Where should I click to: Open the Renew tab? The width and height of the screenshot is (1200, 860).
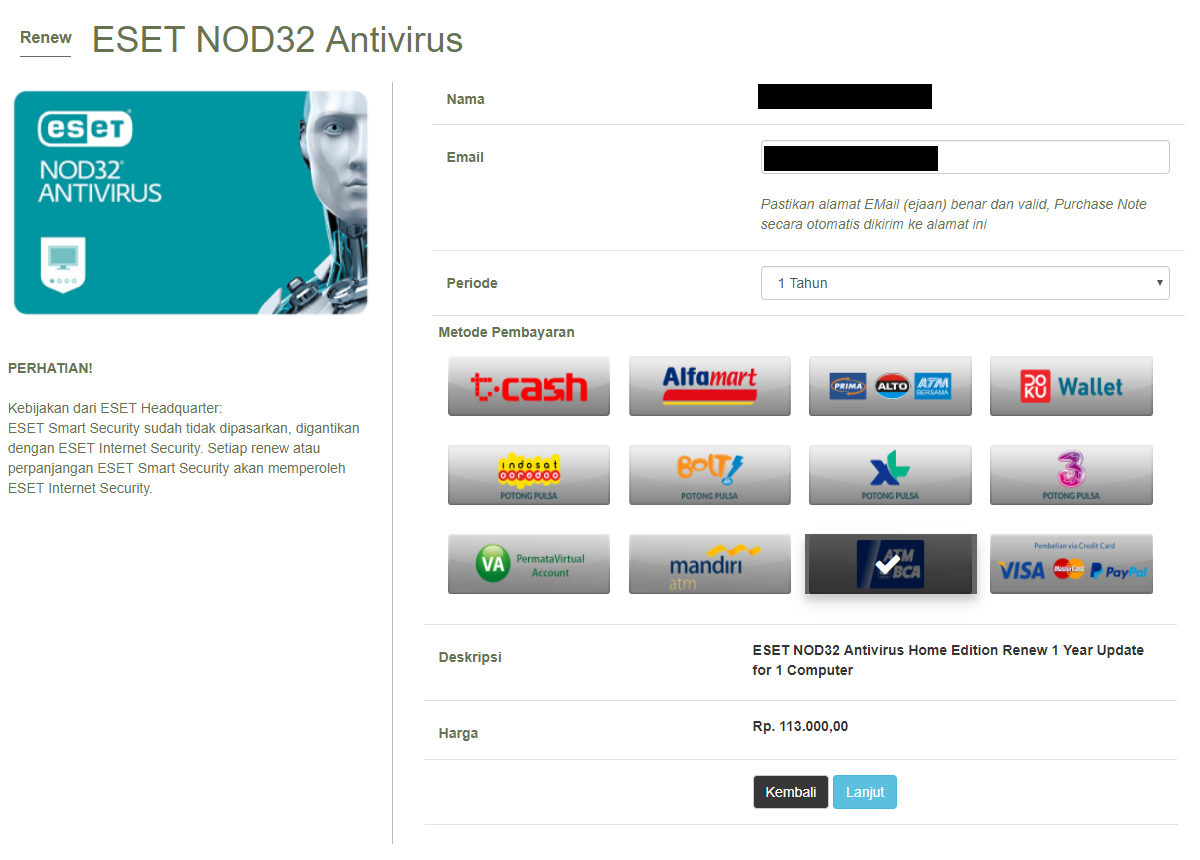click(x=46, y=38)
